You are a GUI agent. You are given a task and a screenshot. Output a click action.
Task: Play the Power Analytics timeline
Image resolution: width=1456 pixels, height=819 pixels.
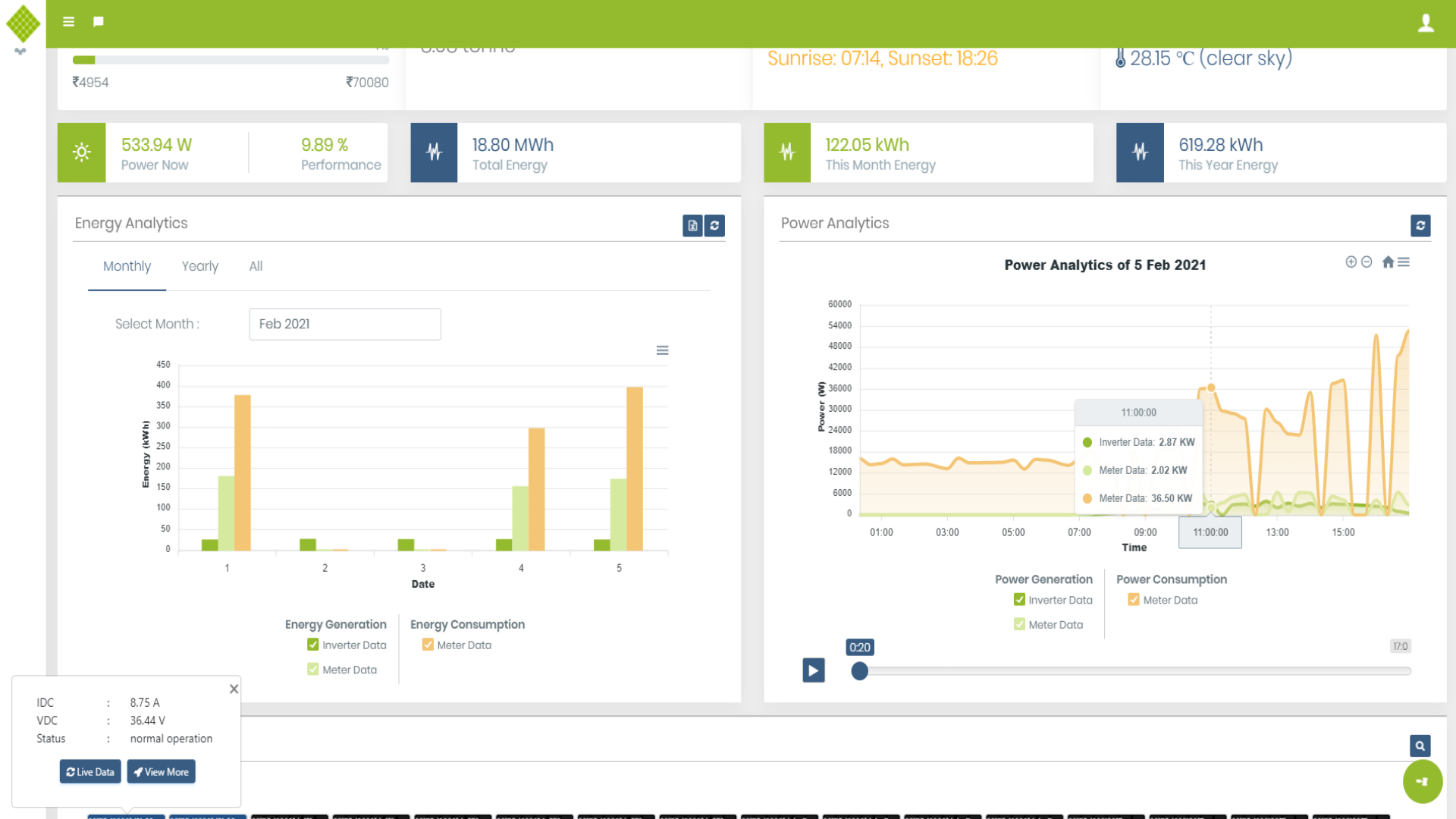point(814,670)
